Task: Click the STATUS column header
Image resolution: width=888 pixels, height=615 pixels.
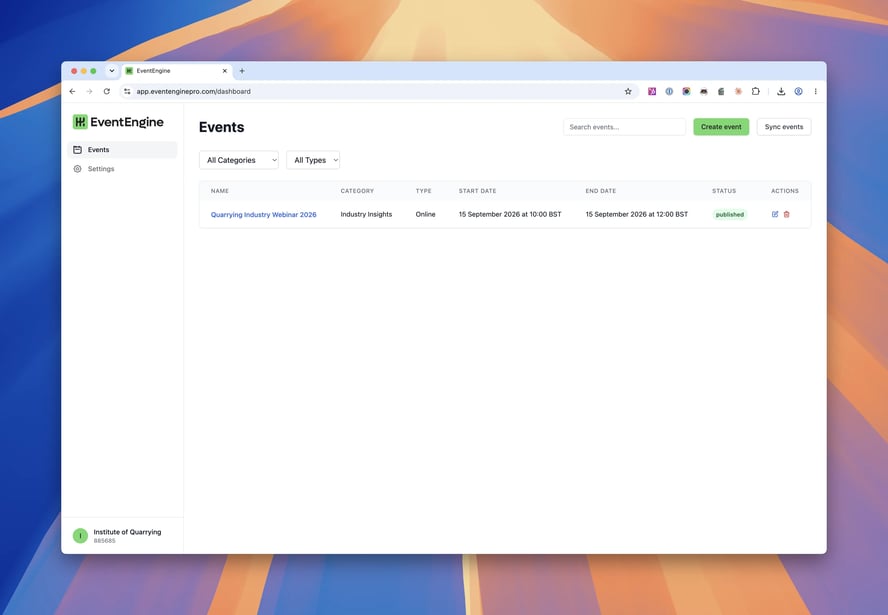Action: tap(724, 191)
